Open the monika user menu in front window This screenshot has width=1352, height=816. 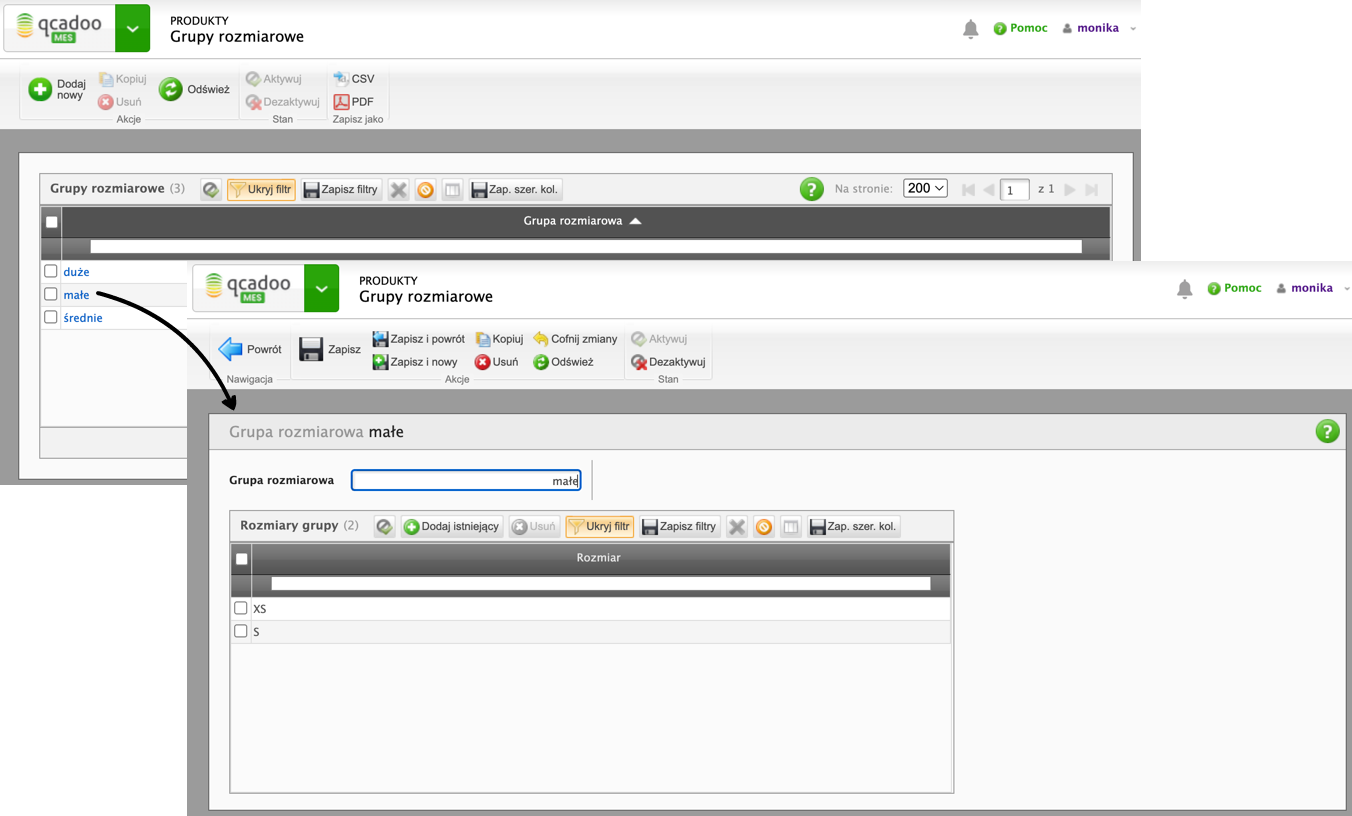pyautogui.click(x=1311, y=288)
